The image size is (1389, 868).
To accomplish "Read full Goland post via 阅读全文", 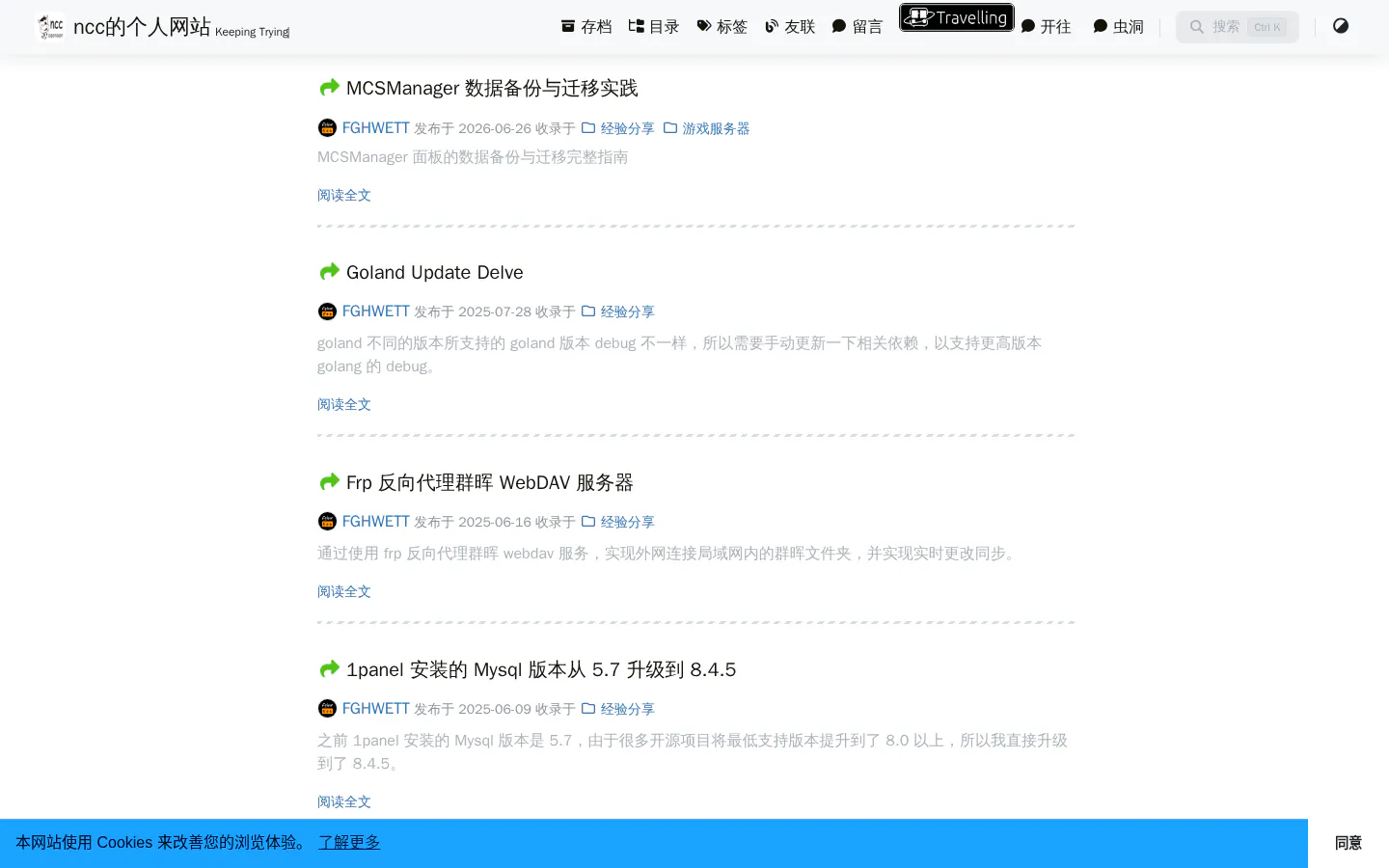I will click(344, 404).
